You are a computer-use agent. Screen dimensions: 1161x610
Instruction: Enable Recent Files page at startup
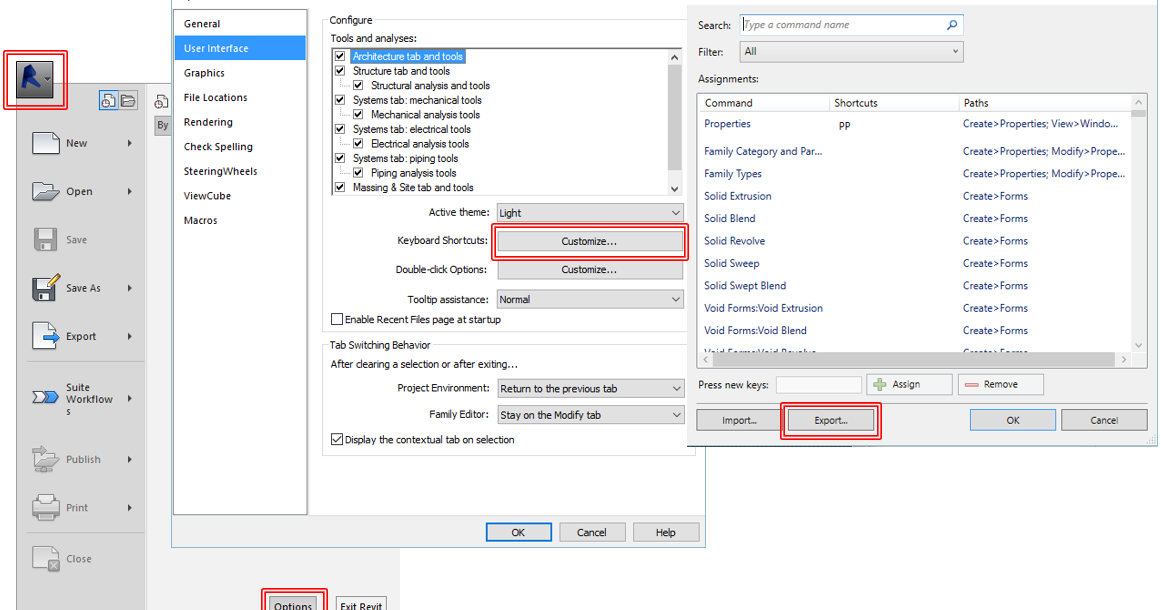pyautogui.click(x=337, y=318)
